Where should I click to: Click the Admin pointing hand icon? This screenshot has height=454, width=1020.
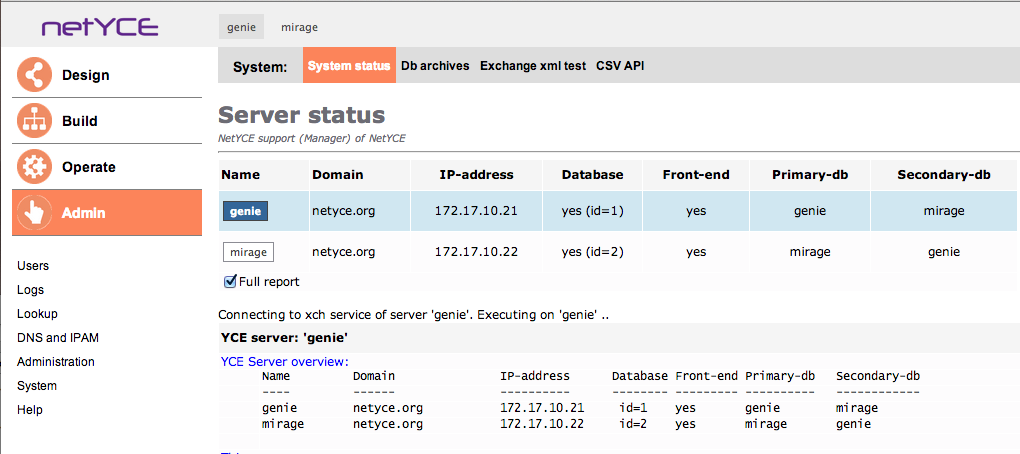(x=34, y=213)
